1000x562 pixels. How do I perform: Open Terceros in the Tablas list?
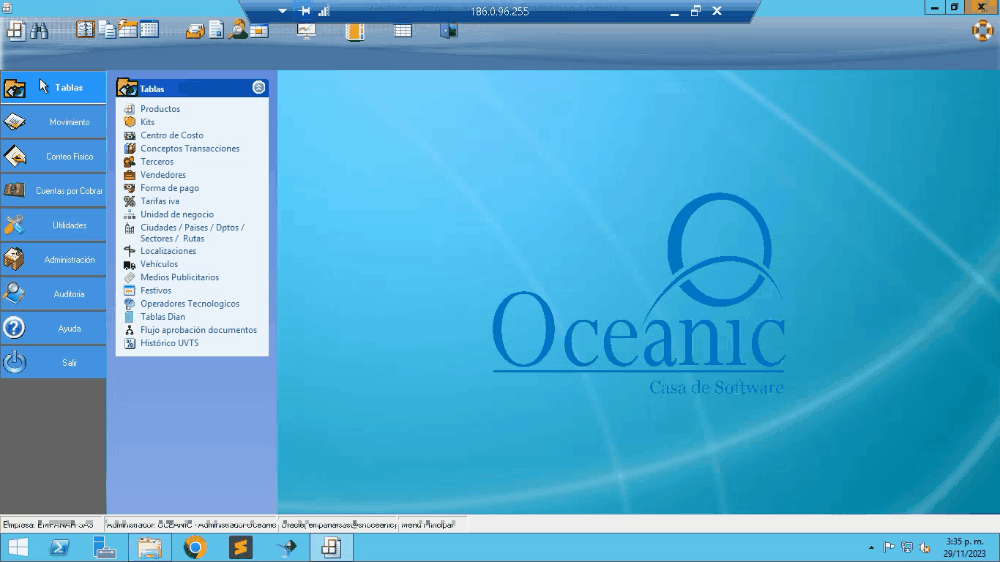[156, 162]
